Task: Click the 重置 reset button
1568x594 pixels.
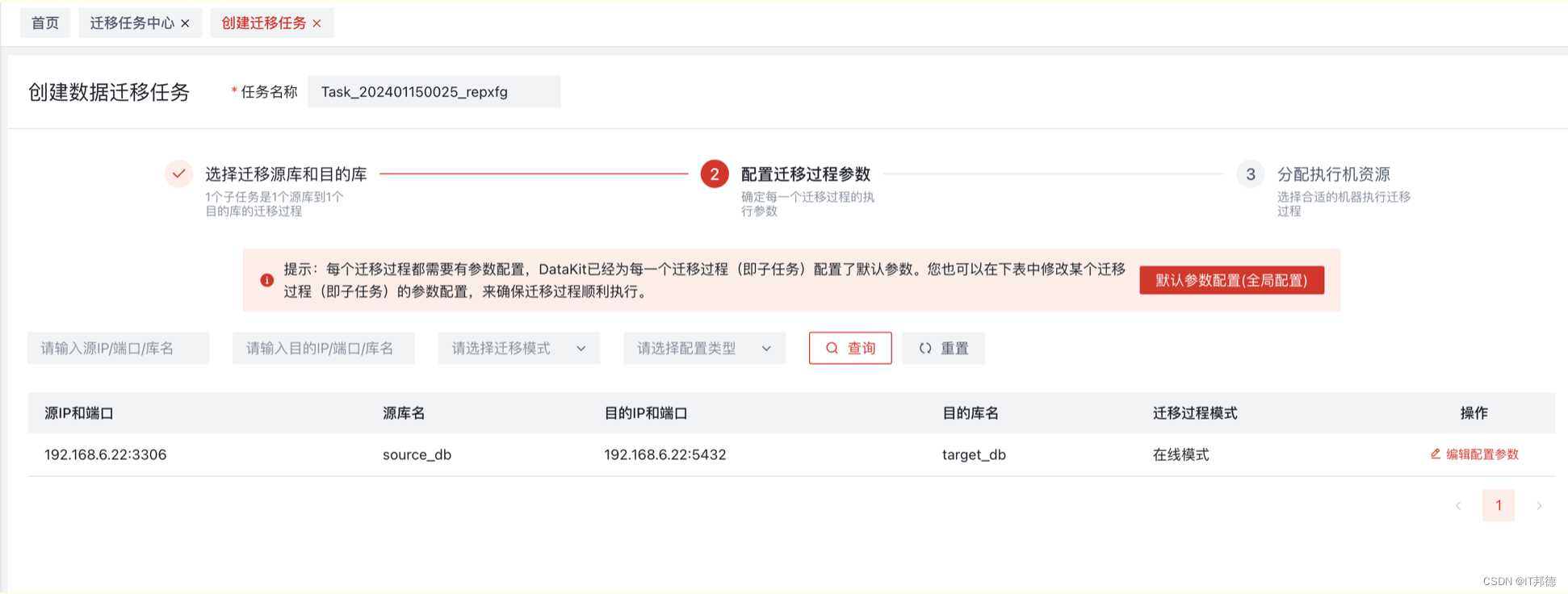Action: [944, 348]
